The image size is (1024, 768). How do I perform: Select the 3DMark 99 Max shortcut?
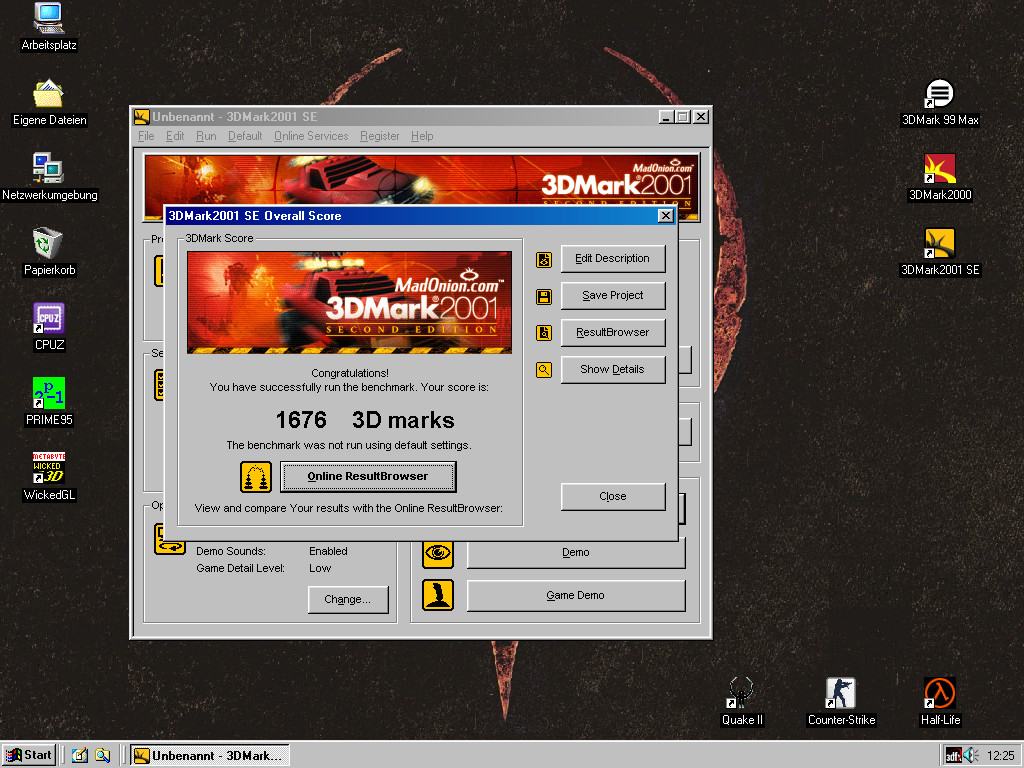tap(940, 103)
